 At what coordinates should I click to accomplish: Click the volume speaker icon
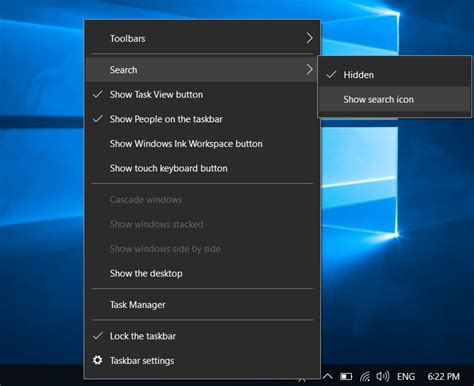(383, 377)
